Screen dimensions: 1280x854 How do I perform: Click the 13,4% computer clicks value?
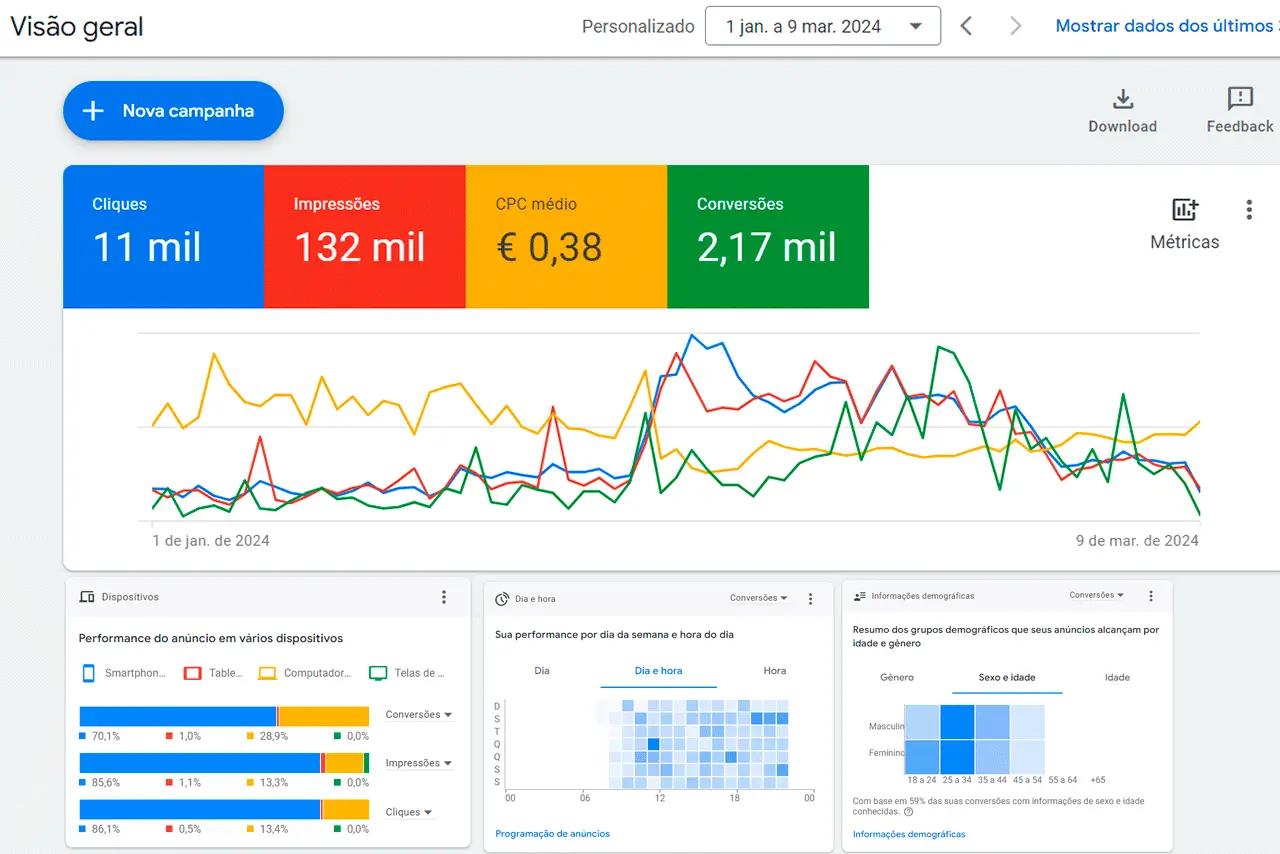(x=273, y=829)
